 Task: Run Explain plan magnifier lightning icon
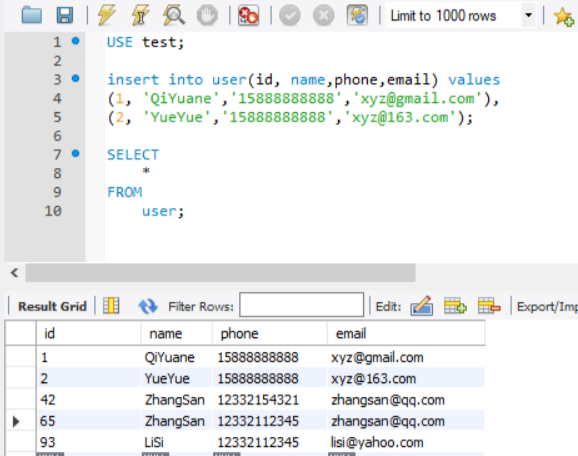pyautogui.click(x=174, y=15)
